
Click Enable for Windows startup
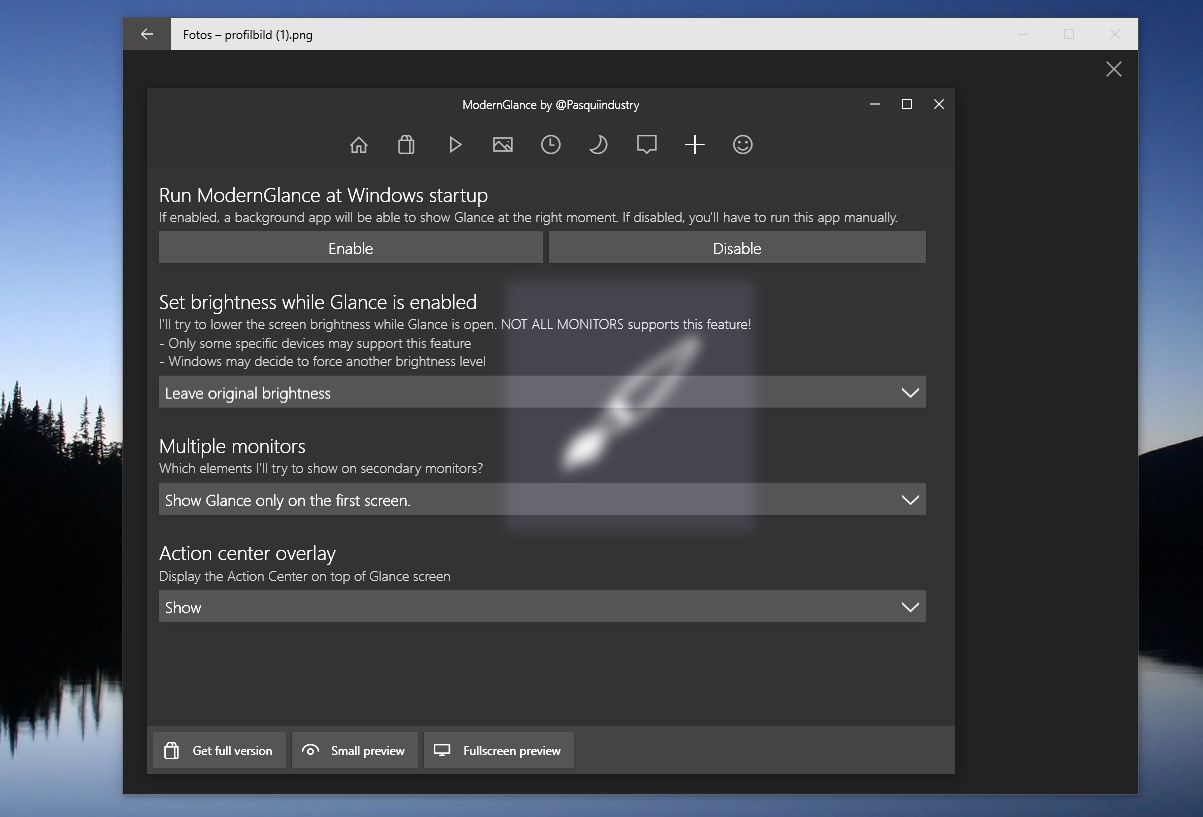tap(351, 248)
